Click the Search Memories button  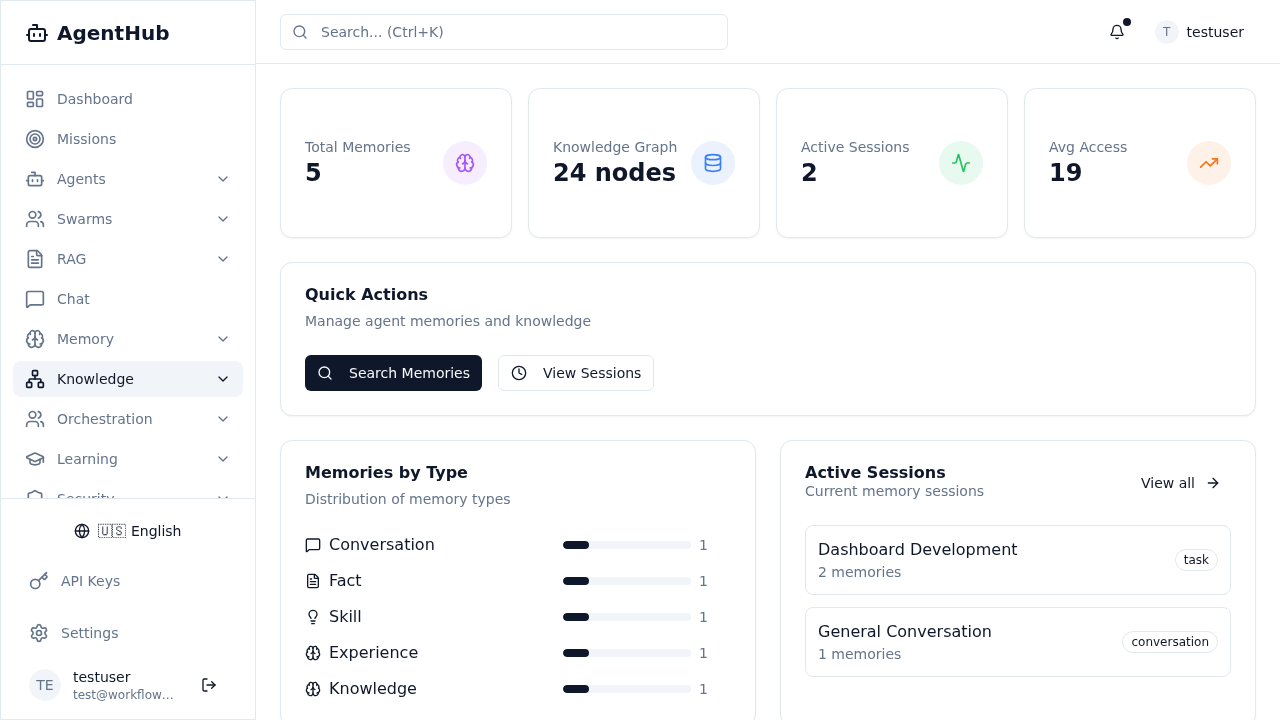(x=393, y=373)
